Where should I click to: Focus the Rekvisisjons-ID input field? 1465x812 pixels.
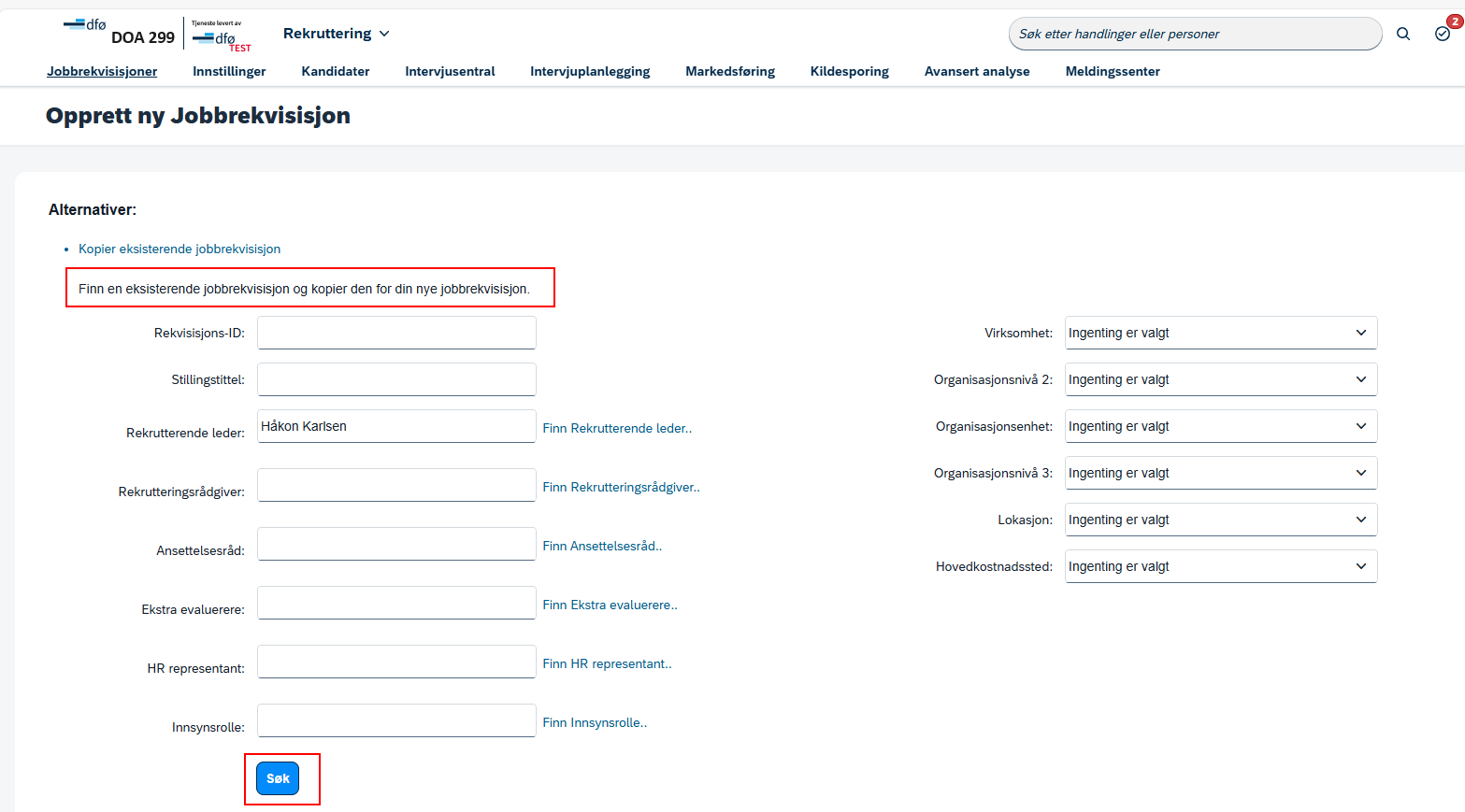coord(396,333)
